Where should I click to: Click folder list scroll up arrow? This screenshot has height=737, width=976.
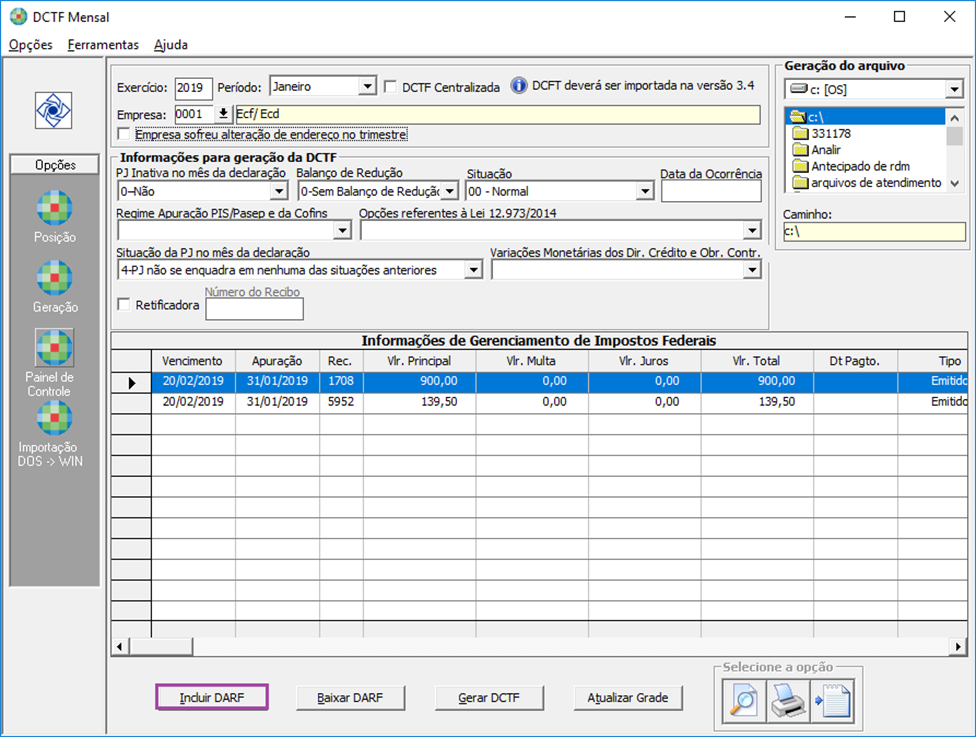pos(955,118)
